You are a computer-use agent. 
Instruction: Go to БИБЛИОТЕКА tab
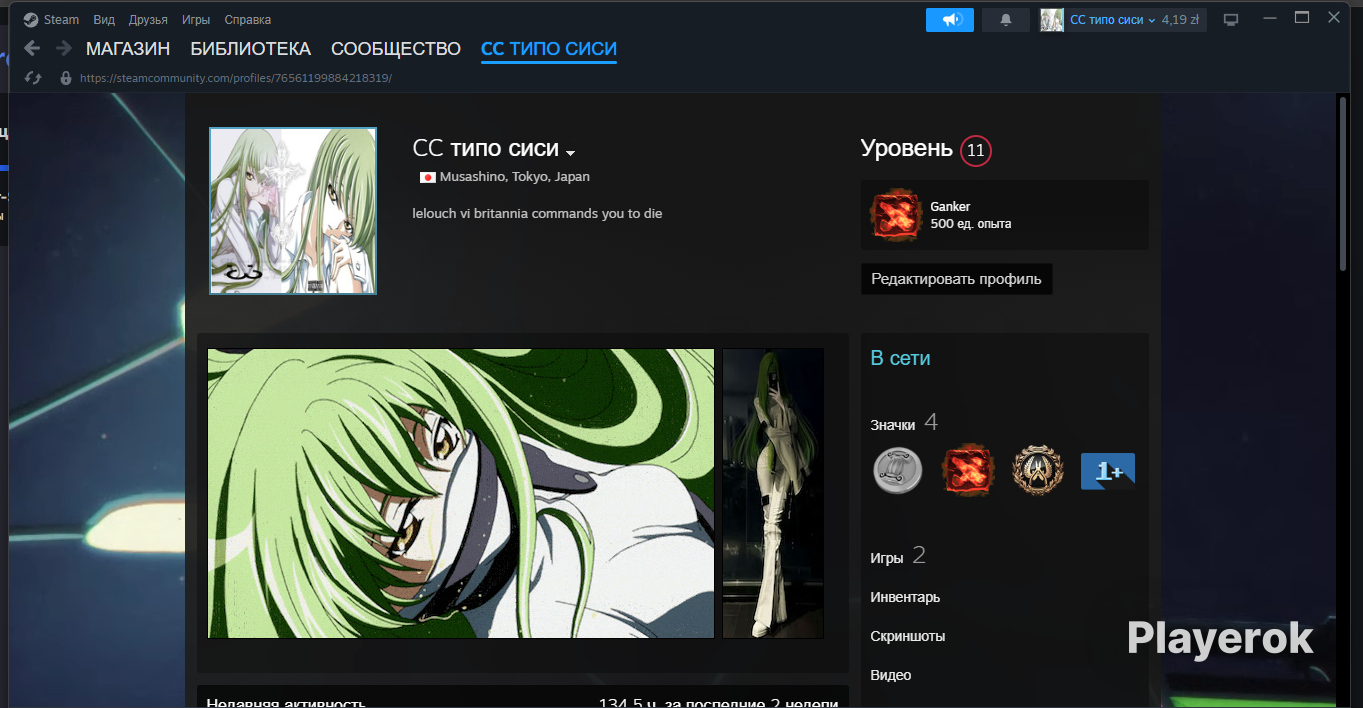[x=251, y=49]
